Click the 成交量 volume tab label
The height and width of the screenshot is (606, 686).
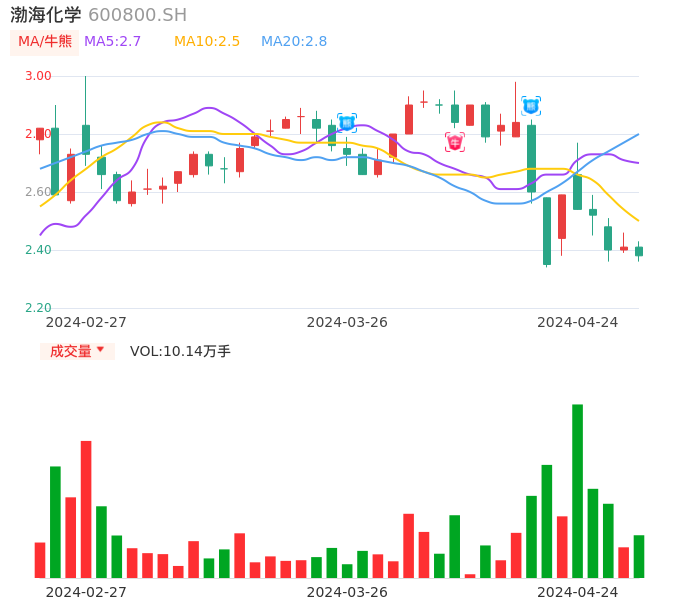70,351
